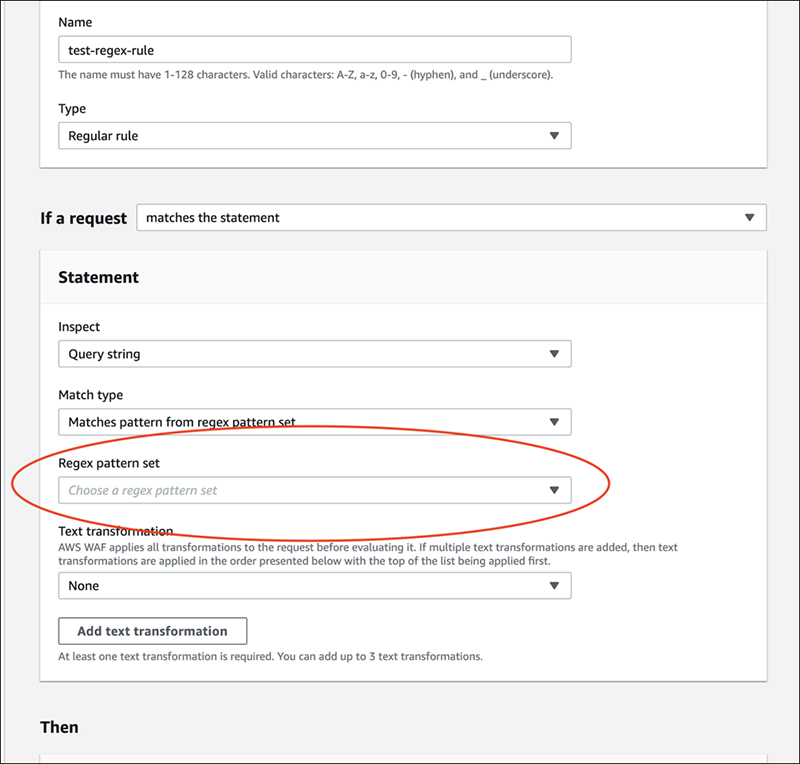Click the "If a request" label
Screen dimensions: 800x764
pos(84,218)
